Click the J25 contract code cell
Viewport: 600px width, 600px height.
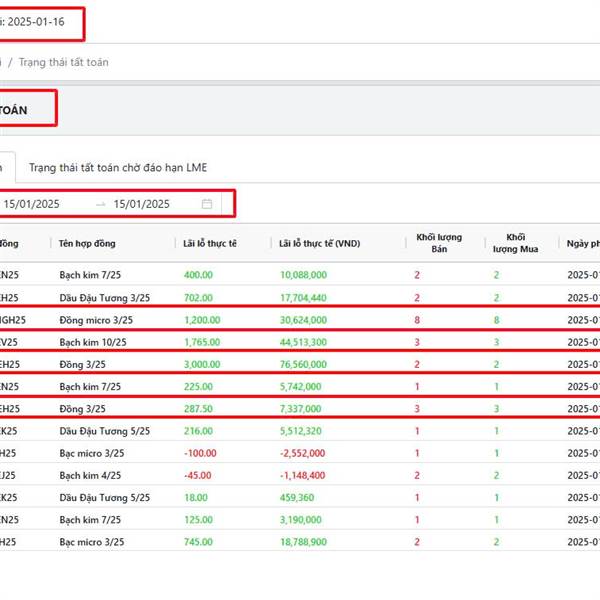pos(8,475)
